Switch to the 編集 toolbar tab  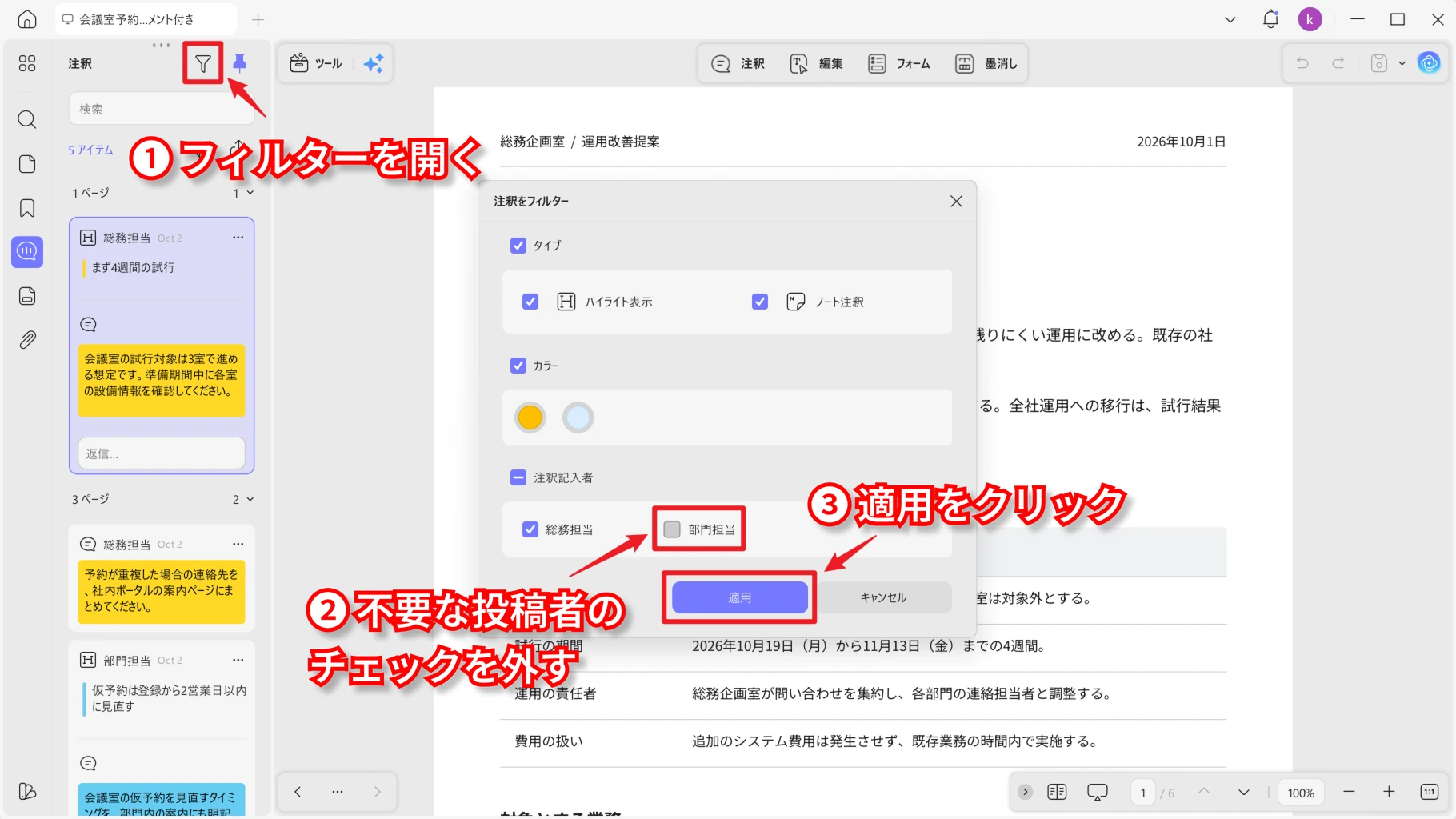click(x=816, y=63)
